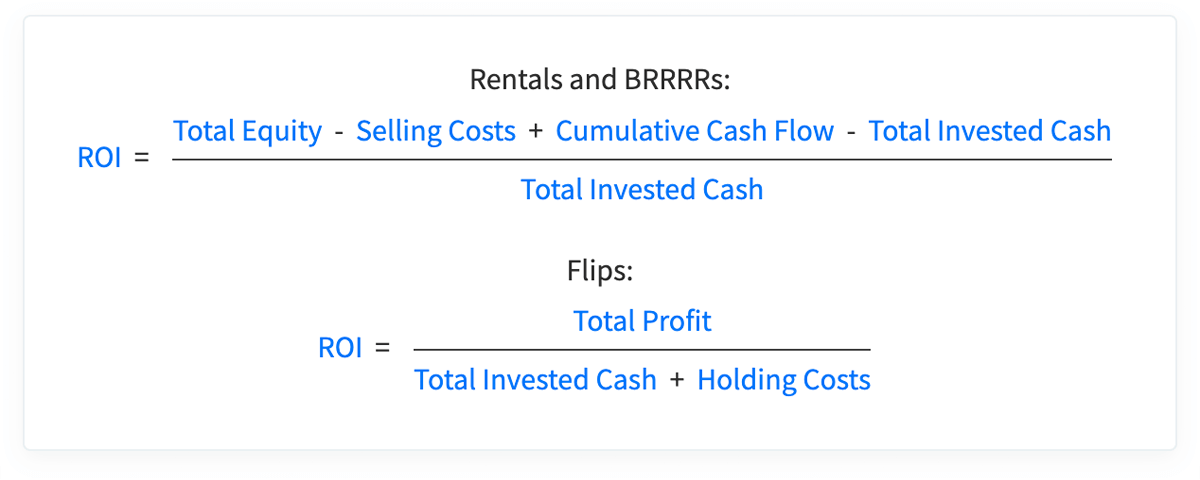The width and height of the screenshot is (1200, 480).
Task: Click the ROI link in the Flips formula
Action: pyautogui.click(x=340, y=348)
